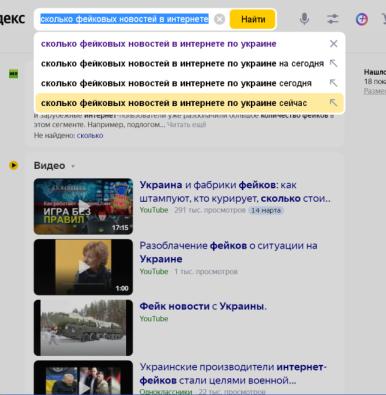Image resolution: width=386 pixels, height=395 pixels.
Task: Insert the 'сегодня' suggestion using its arrow icon
Action: point(333,83)
